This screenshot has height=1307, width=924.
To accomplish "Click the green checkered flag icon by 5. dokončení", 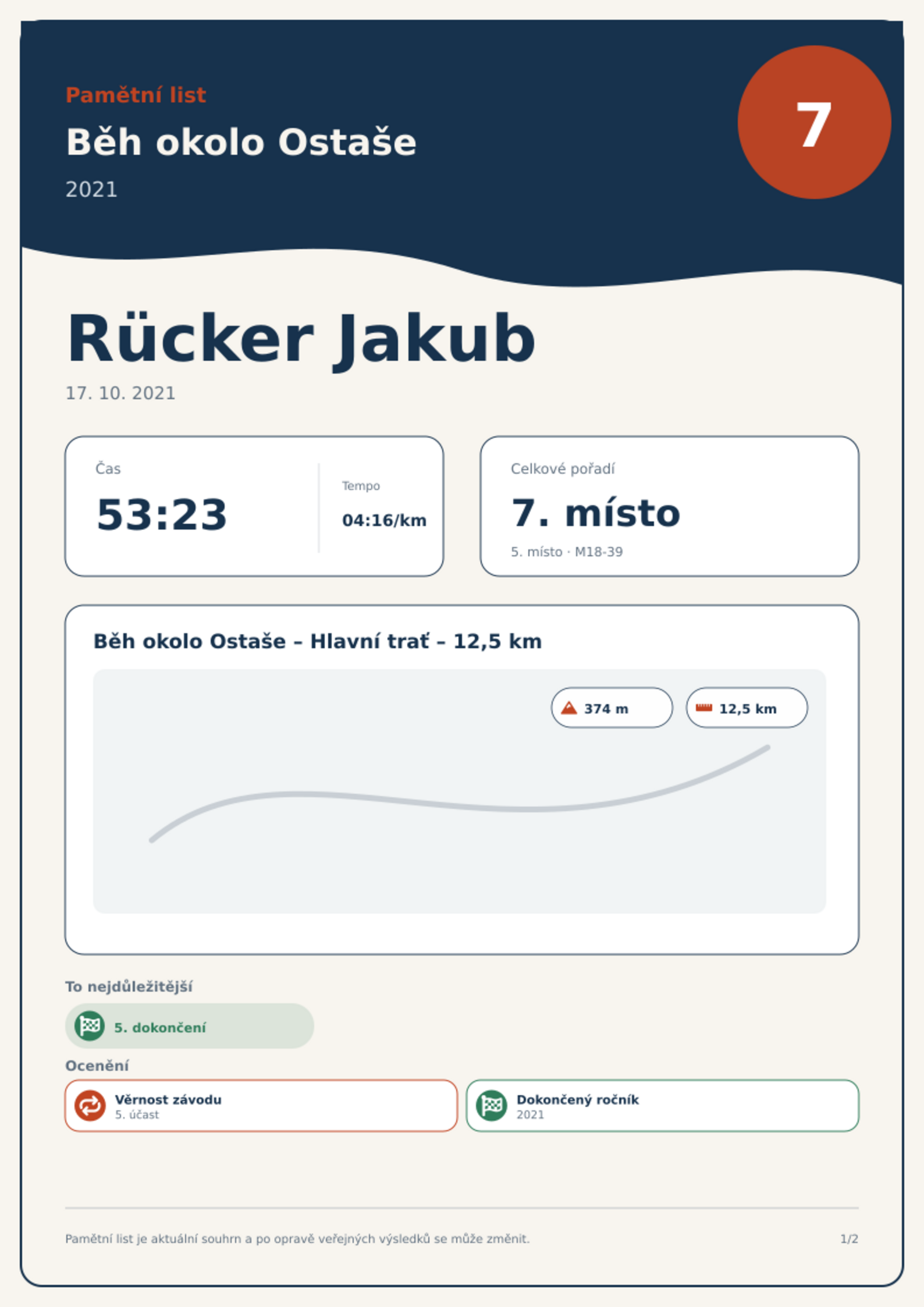I will pos(90,1026).
